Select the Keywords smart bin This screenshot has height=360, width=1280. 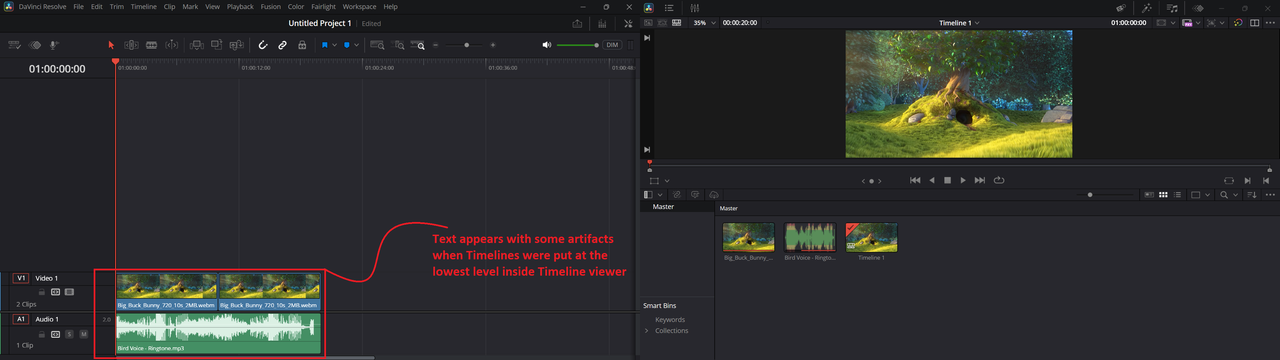tap(670, 319)
